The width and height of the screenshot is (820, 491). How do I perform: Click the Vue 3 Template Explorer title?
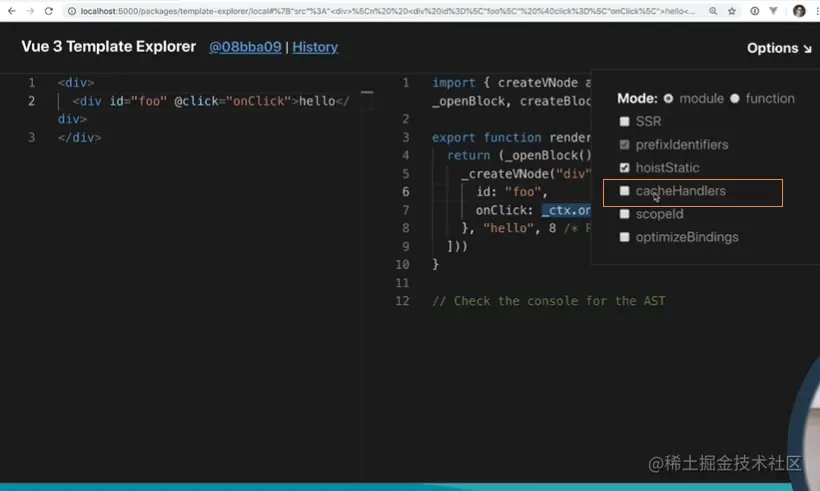pyautogui.click(x=109, y=47)
